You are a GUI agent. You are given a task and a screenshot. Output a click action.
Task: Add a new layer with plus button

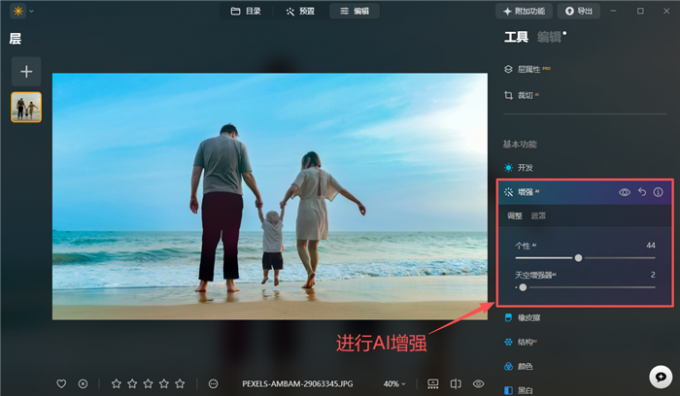pos(26,71)
